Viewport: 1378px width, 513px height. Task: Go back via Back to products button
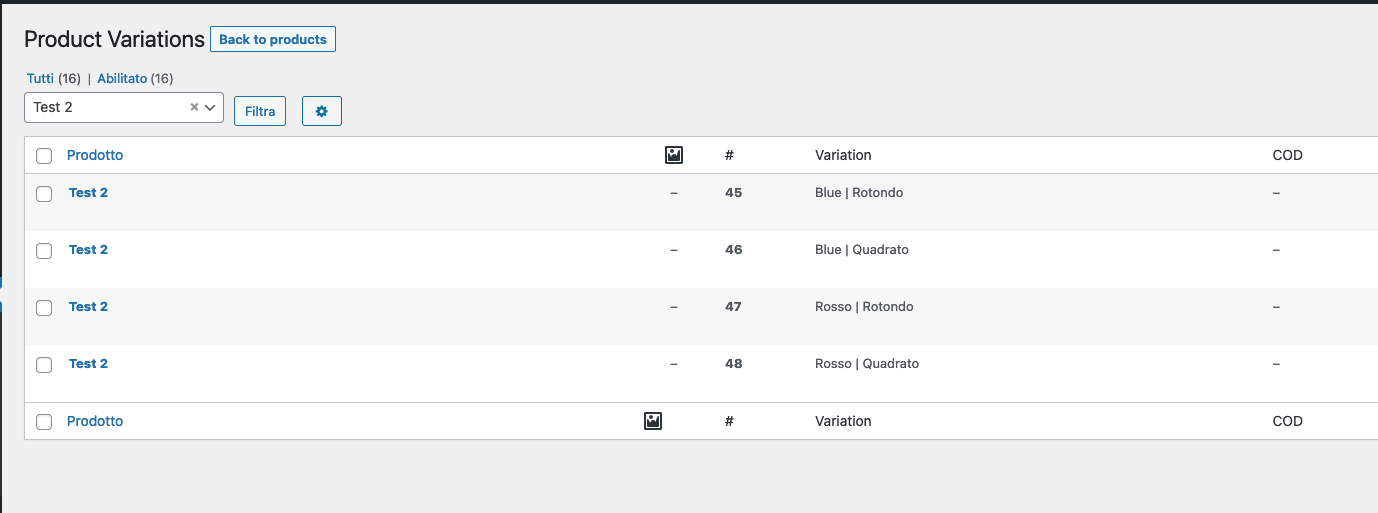click(x=273, y=39)
